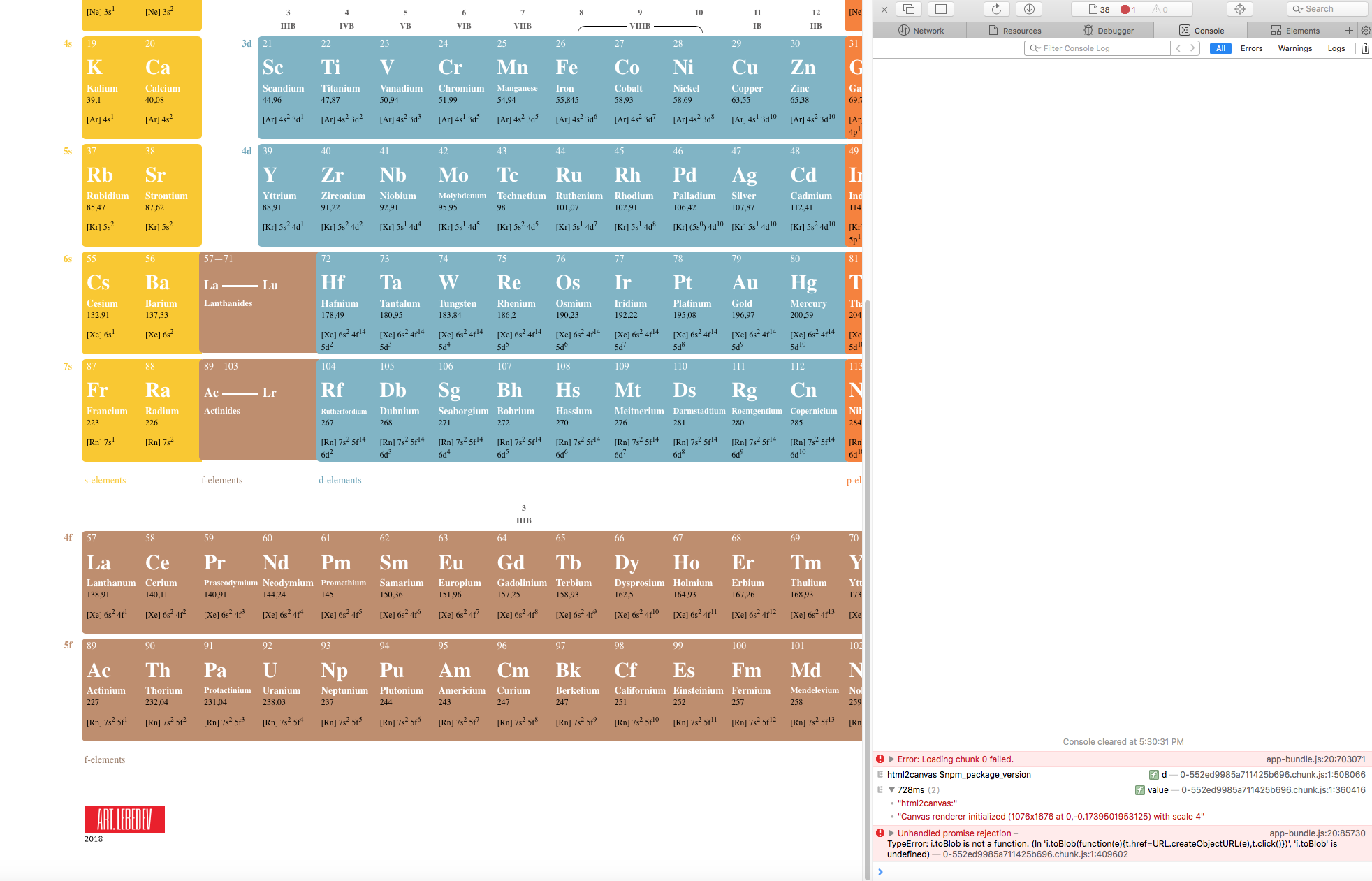
Task: Click the download web archive icon
Action: [x=1029, y=9]
